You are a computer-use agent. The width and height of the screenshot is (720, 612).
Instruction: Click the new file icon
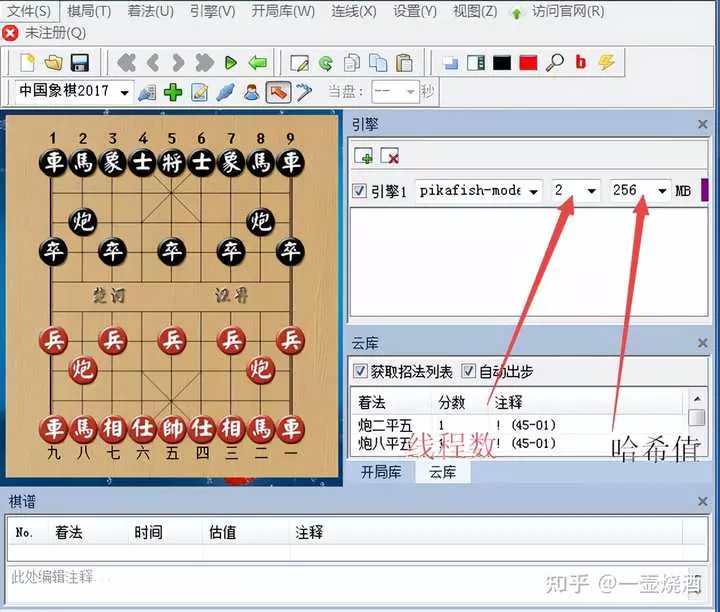click(x=28, y=63)
